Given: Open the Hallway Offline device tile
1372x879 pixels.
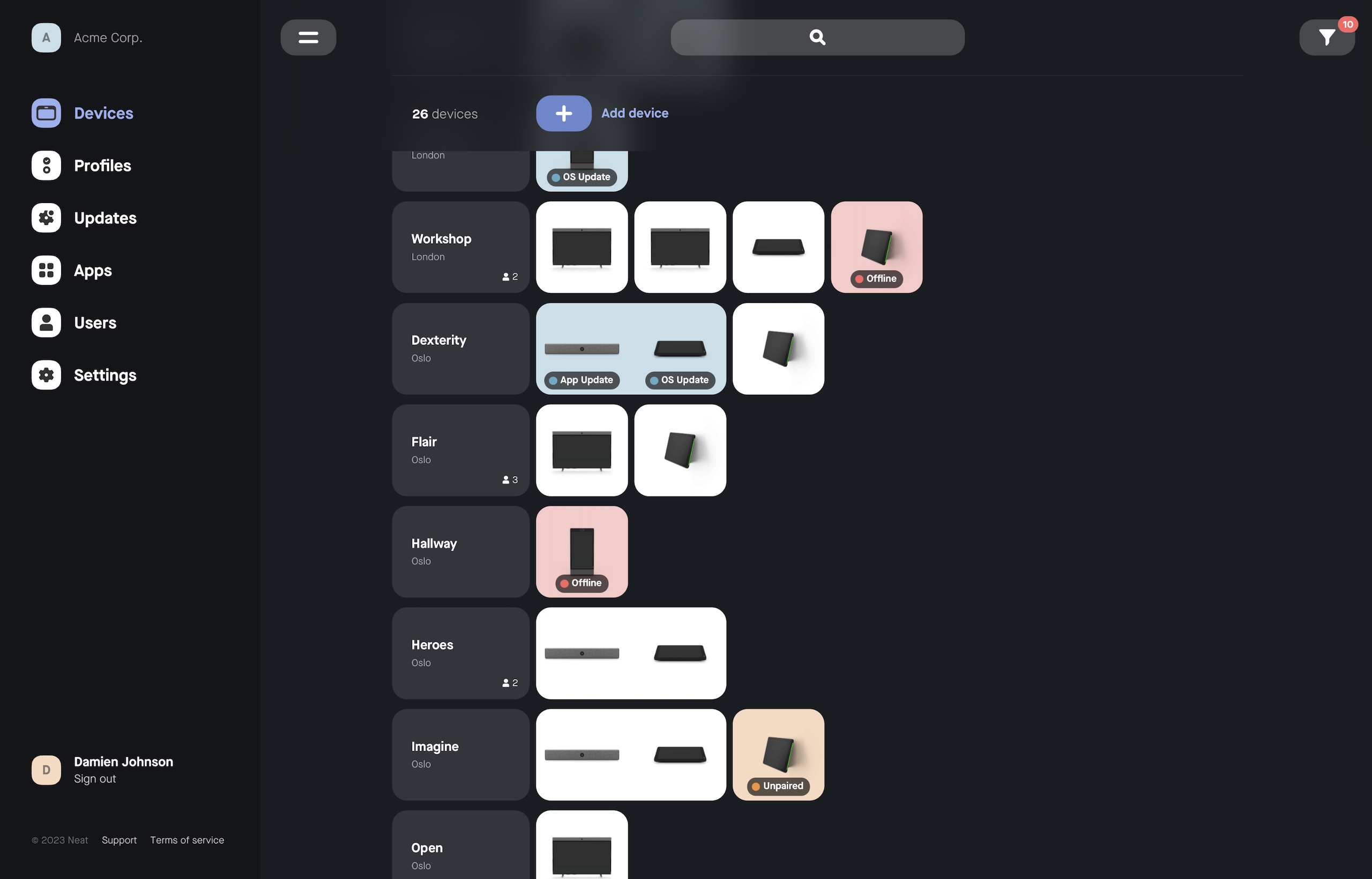Looking at the screenshot, I should [582, 552].
